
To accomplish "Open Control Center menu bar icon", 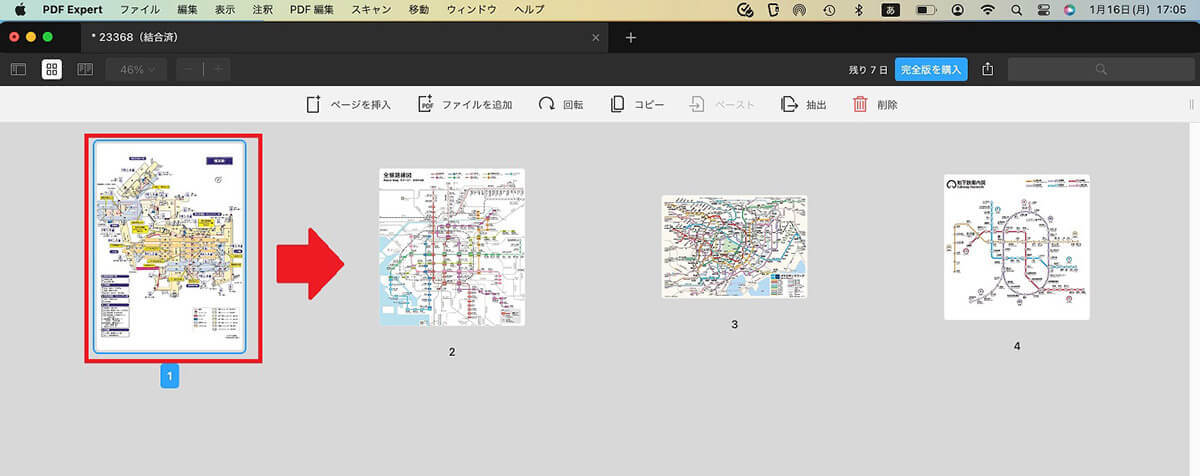I will (1044, 9).
